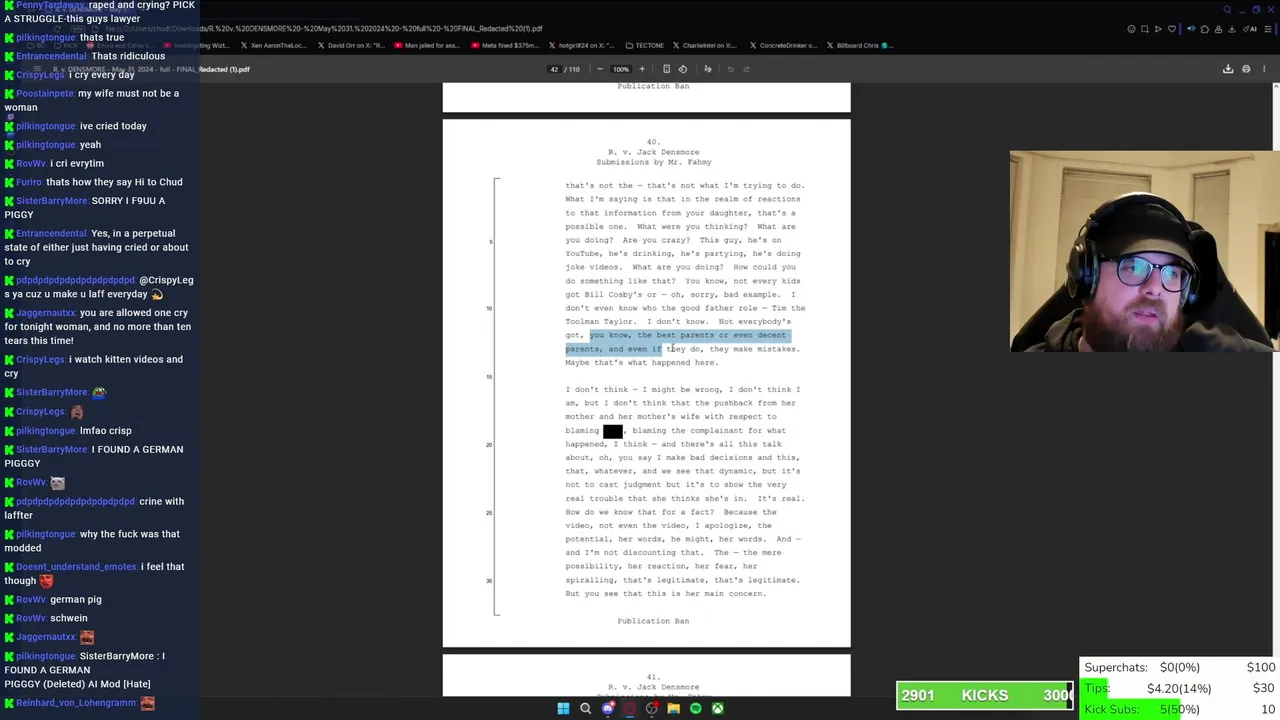Click 'Publication Ban' footer below page 40
The width and height of the screenshot is (1280, 720).
(653, 621)
